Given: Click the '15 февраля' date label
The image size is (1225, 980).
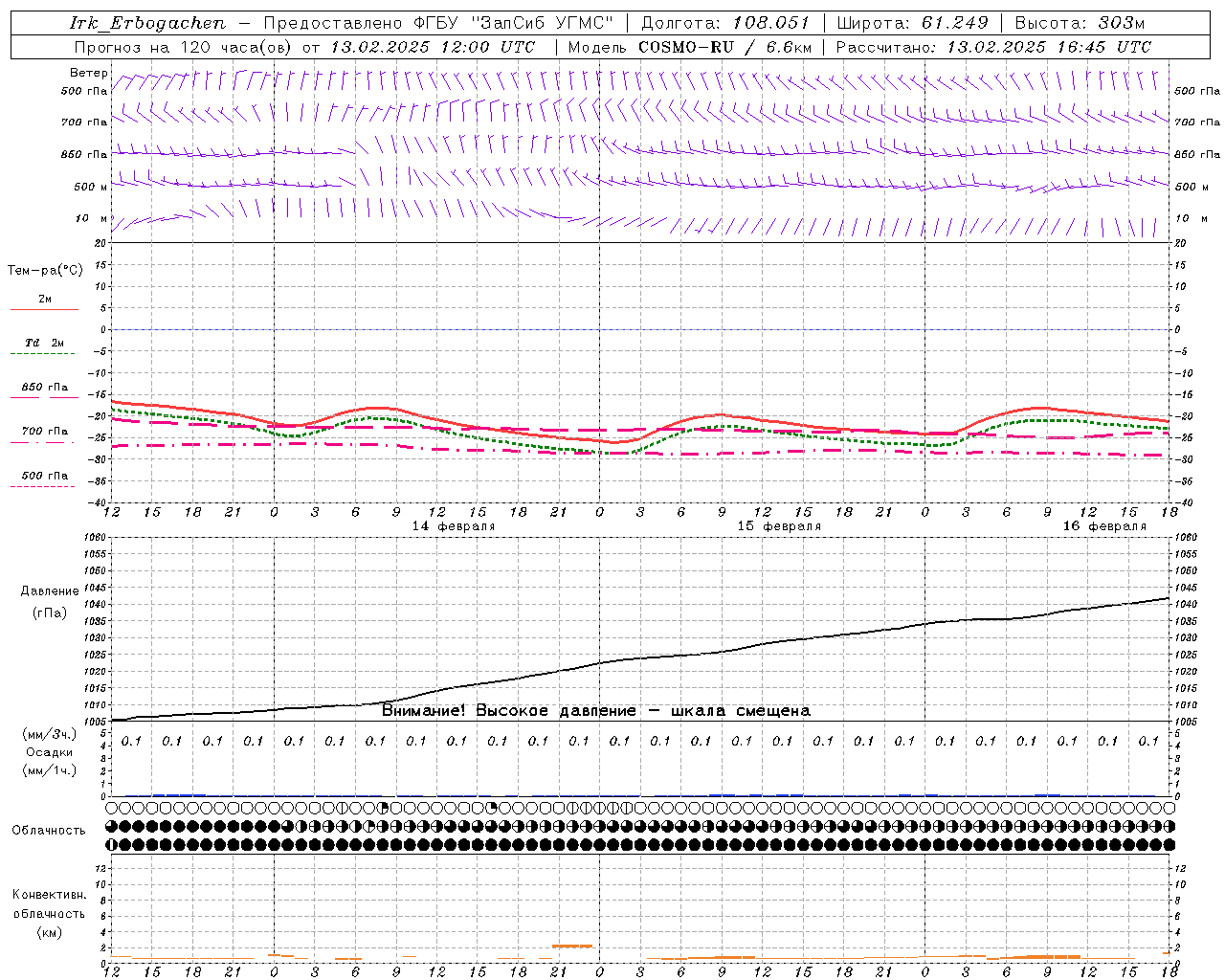Looking at the screenshot, I should click(x=779, y=526).
